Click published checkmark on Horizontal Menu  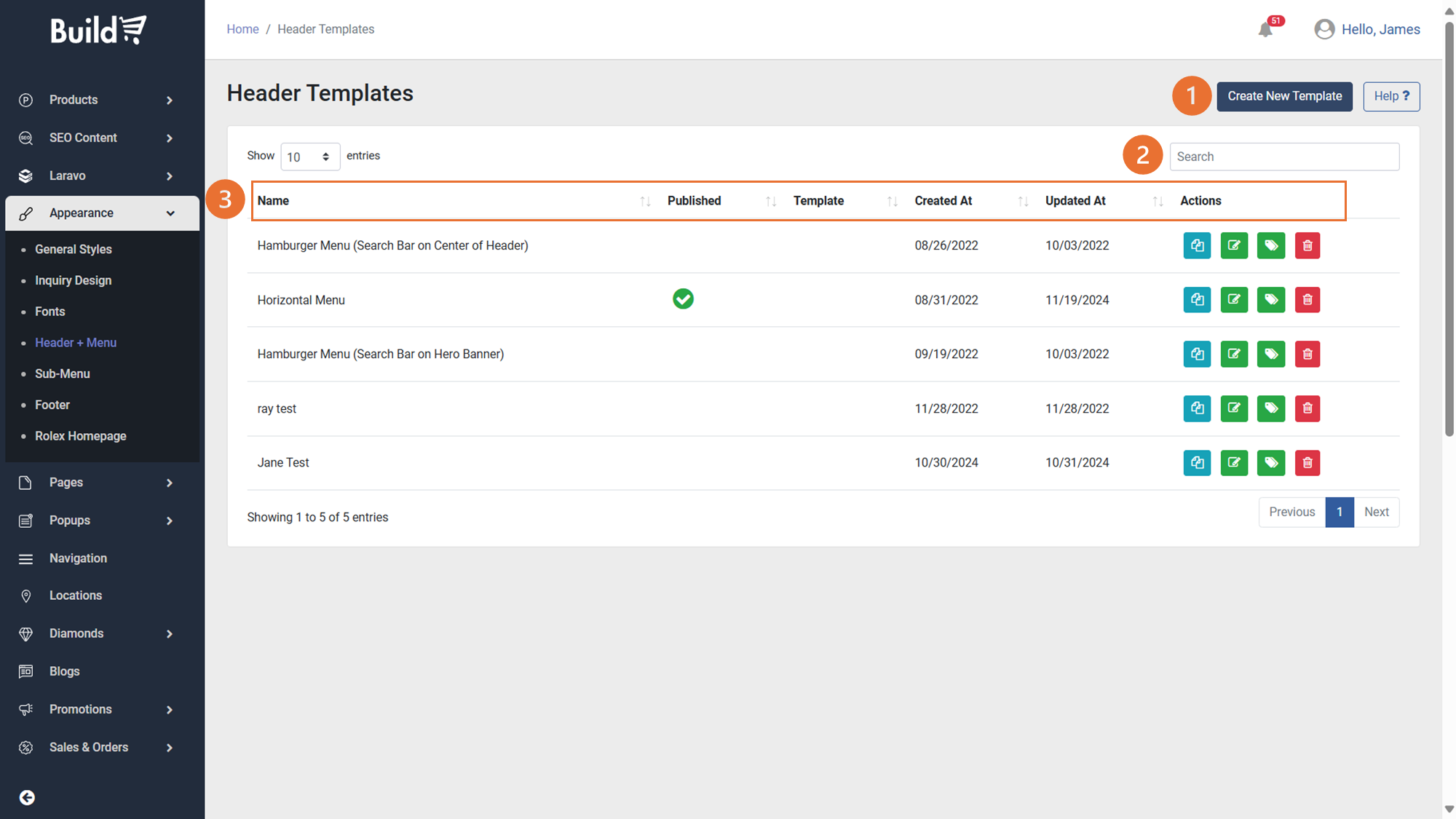[x=683, y=299]
